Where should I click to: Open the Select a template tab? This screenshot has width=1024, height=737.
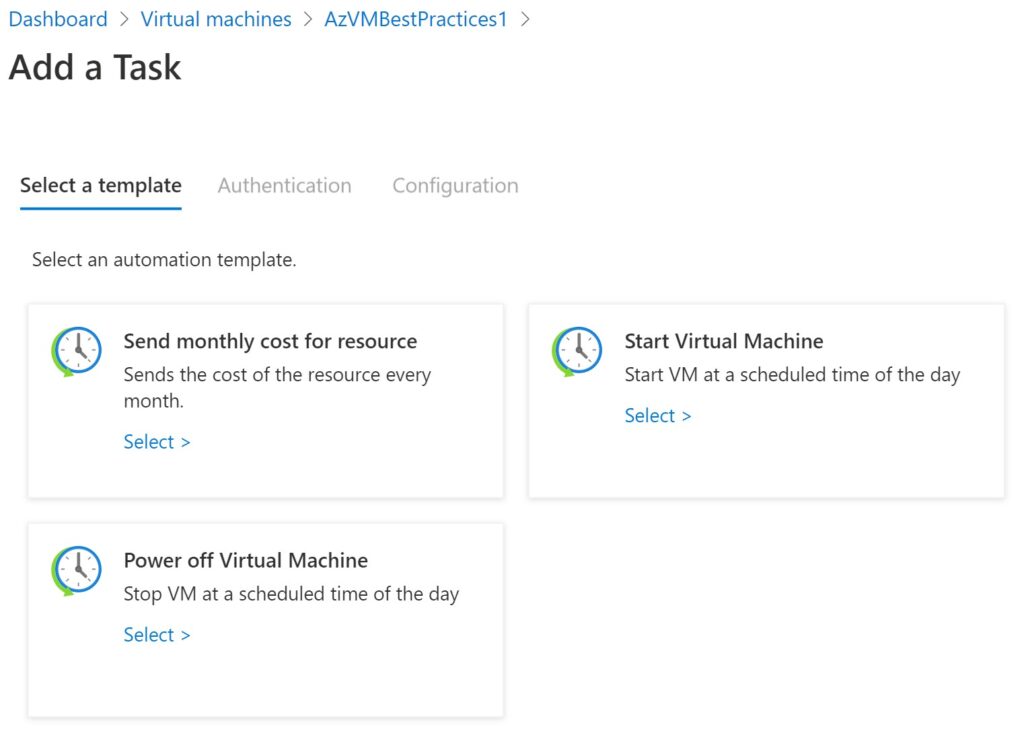pos(101,186)
